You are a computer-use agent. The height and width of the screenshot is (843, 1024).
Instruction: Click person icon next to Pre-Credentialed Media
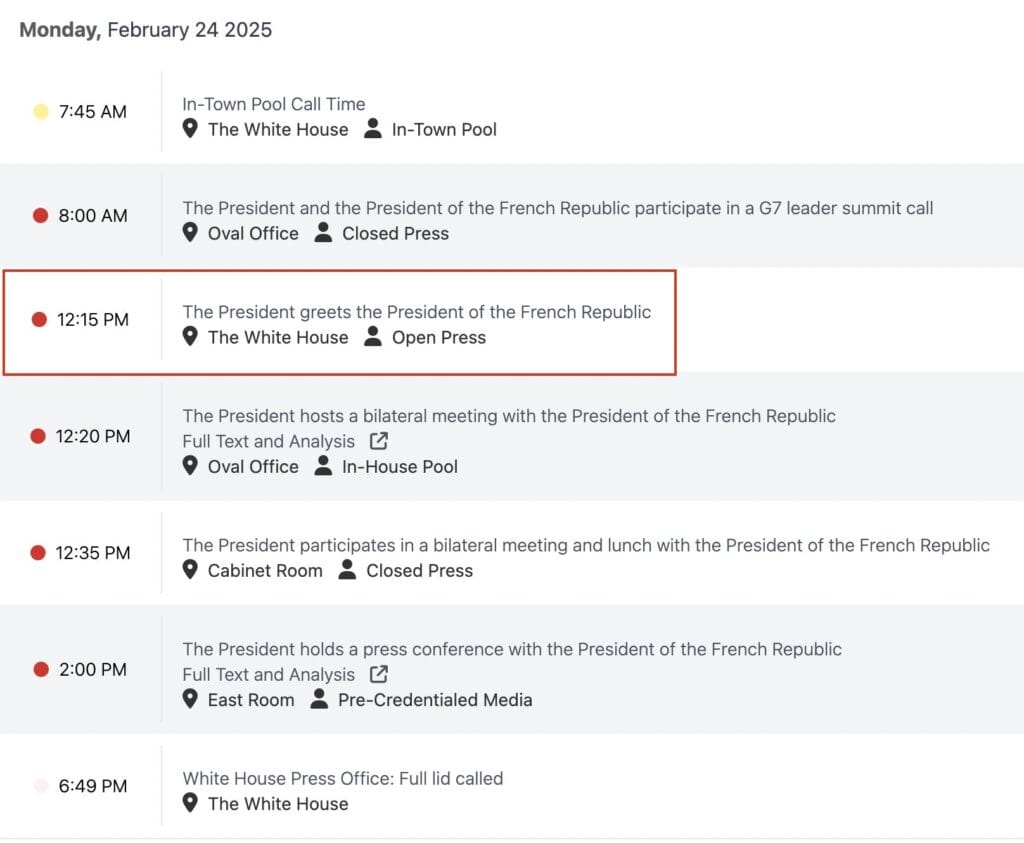319,699
